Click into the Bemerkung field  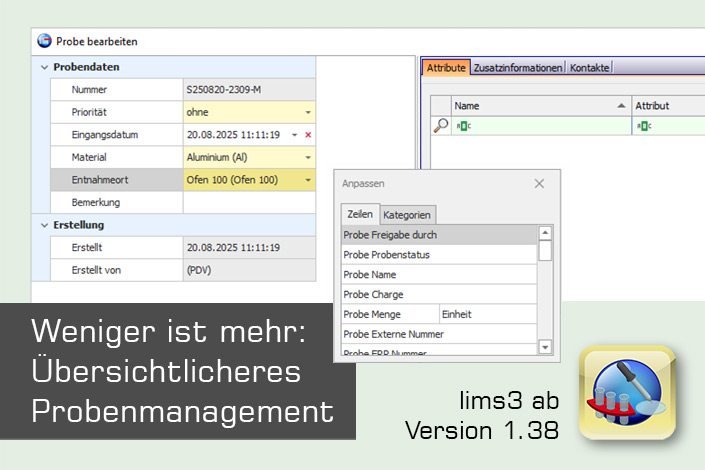pyautogui.click(x=248, y=202)
